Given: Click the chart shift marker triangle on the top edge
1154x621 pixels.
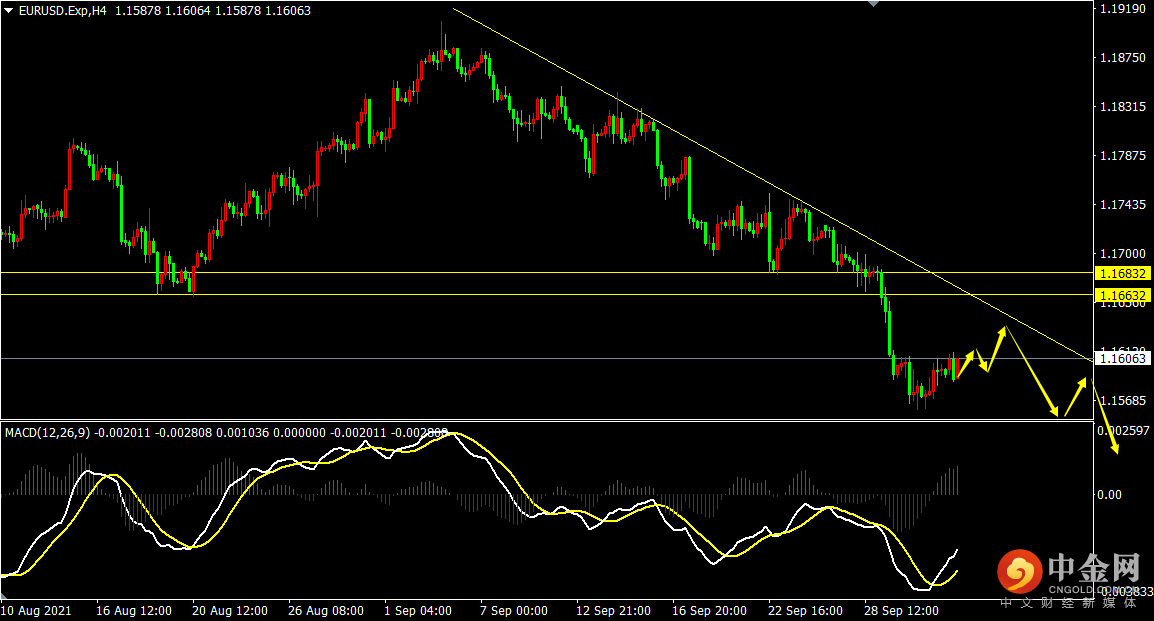Looking at the screenshot, I should (874, 4).
